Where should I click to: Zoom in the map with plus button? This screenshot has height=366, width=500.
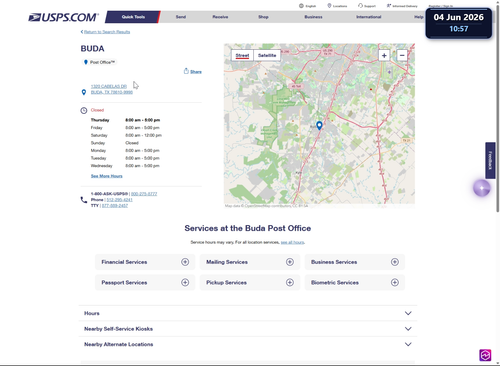(x=384, y=55)
